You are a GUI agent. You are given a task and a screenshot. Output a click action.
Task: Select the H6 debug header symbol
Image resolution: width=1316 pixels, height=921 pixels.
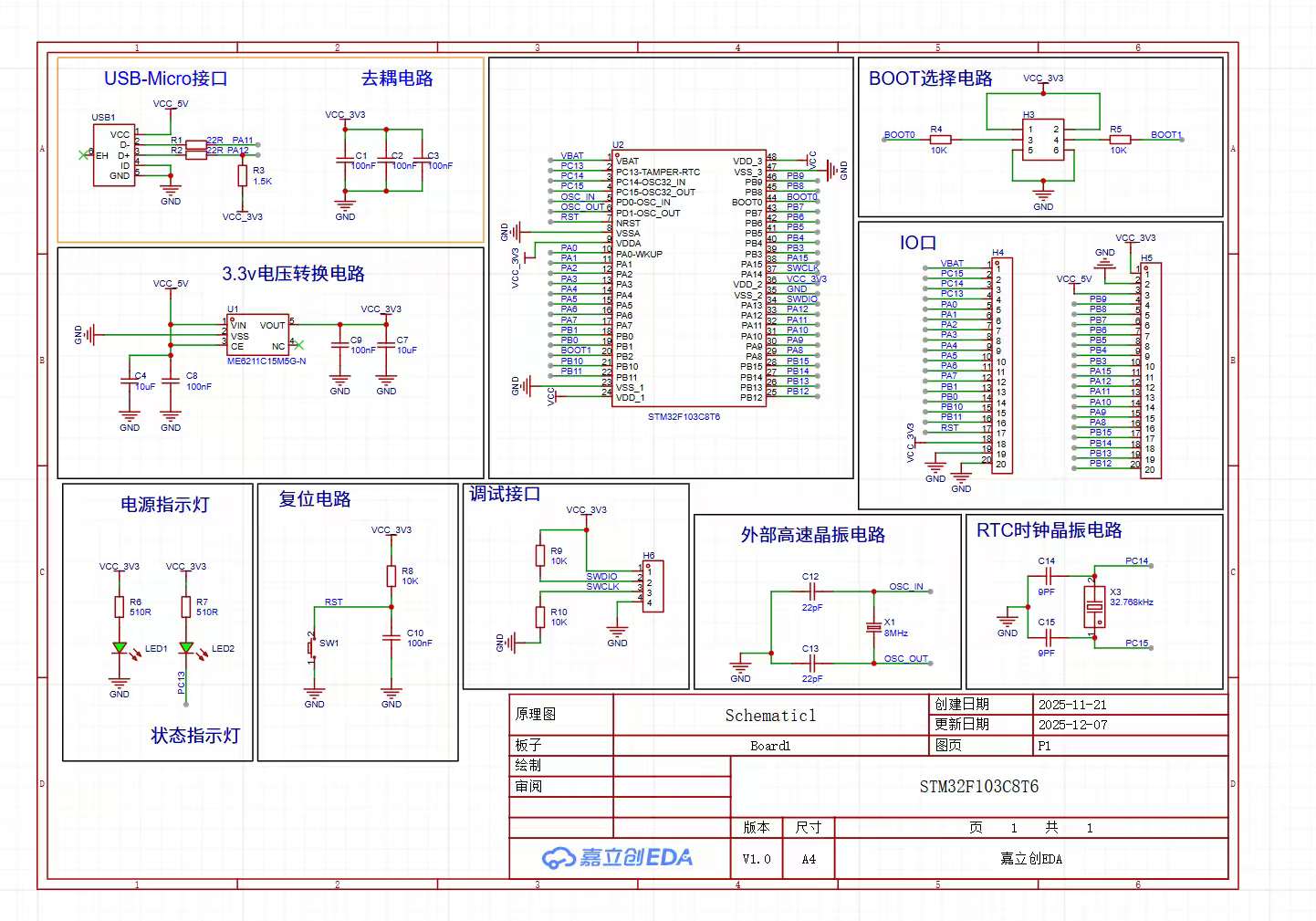pyautogui.click(x=653, y=586)
